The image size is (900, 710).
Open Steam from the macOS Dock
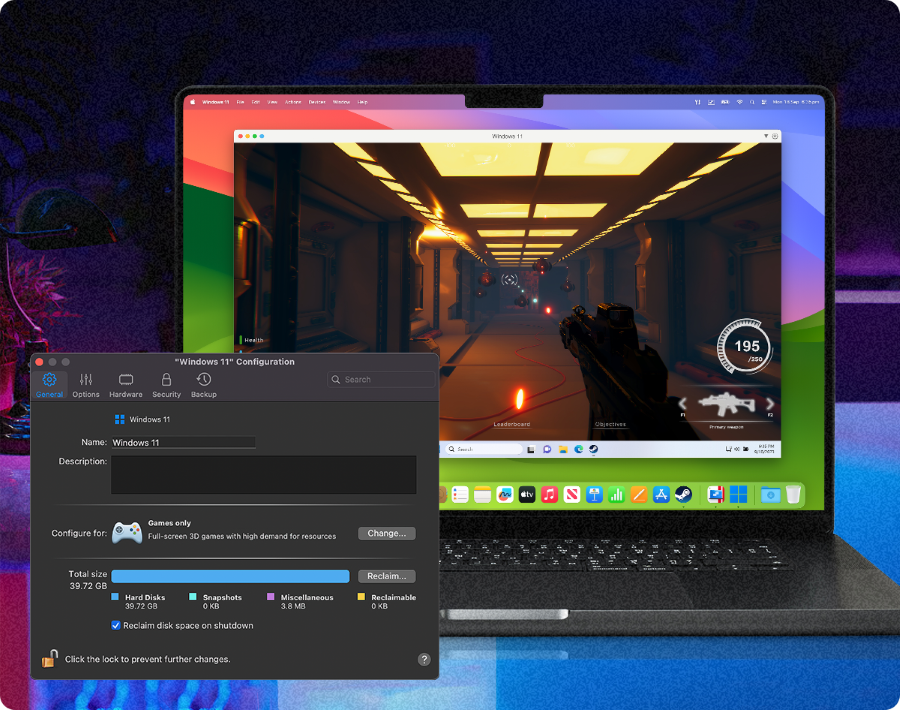(x=683, y=494)
